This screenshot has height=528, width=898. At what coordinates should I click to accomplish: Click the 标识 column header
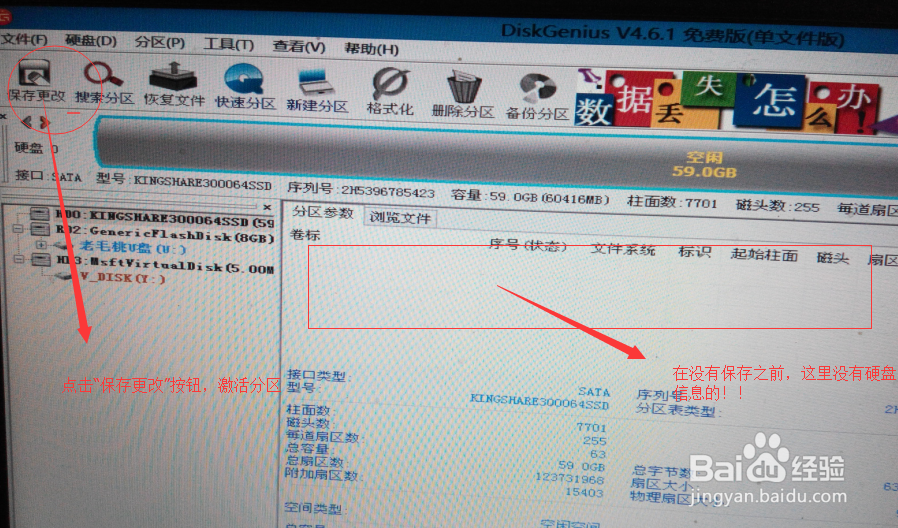[694, 251]
